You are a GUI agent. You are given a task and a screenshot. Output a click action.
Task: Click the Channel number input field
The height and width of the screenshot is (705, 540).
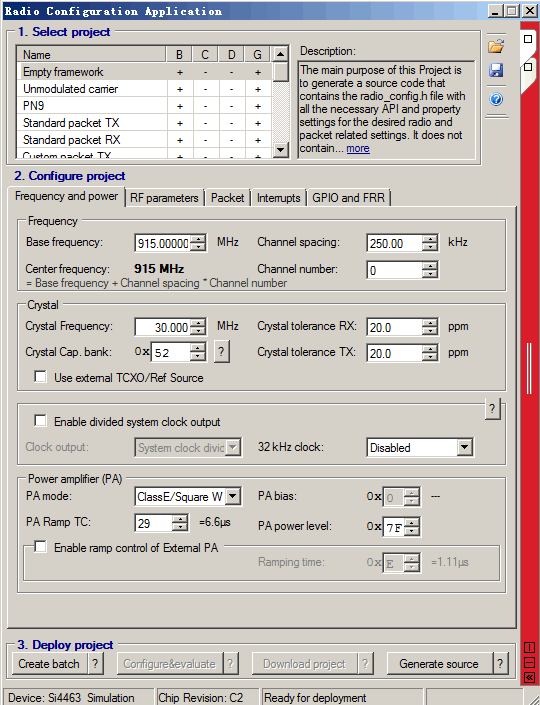(x=395, y=270)
